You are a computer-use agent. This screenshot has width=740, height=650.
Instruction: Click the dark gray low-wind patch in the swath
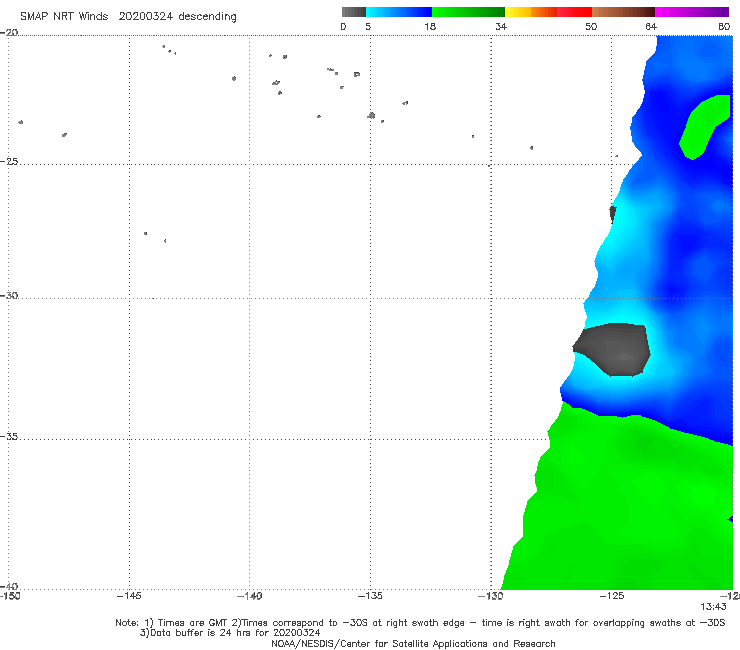pyautogui.click(x=612, y=349)
